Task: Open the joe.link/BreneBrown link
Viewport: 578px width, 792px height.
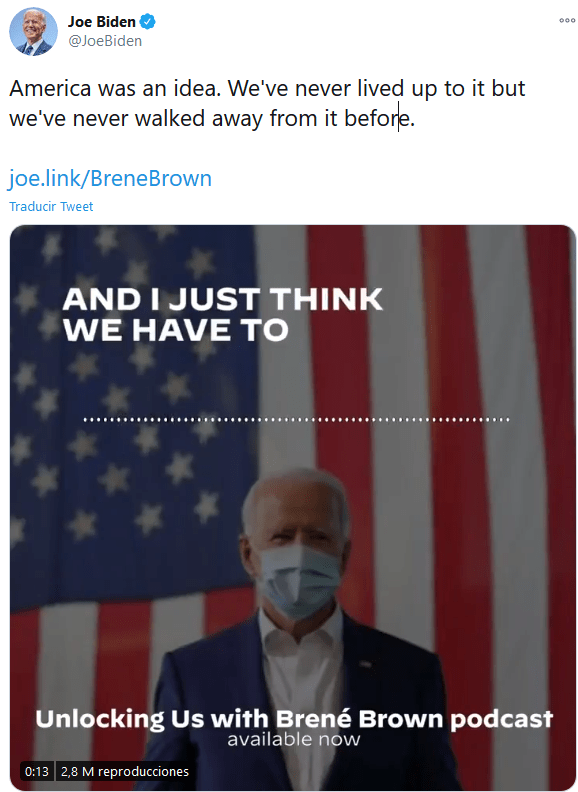Action: click(110, 179)
